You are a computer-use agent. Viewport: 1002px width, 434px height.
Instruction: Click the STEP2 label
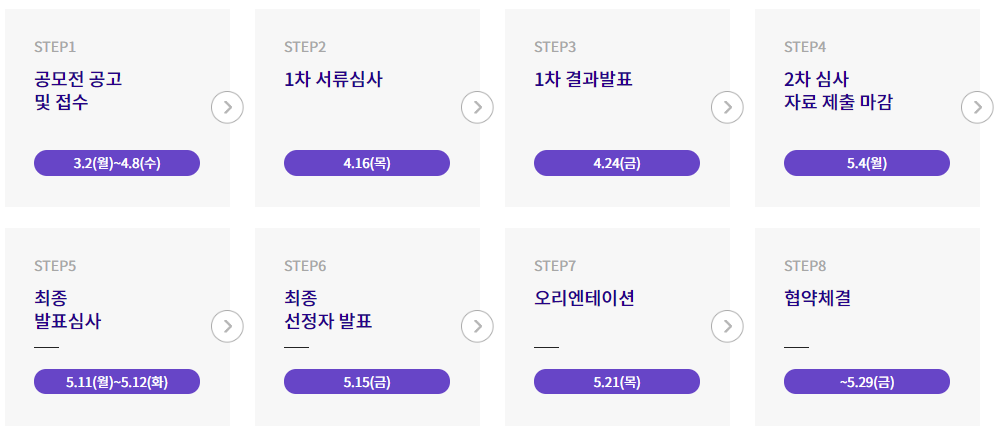click(305, 47)
